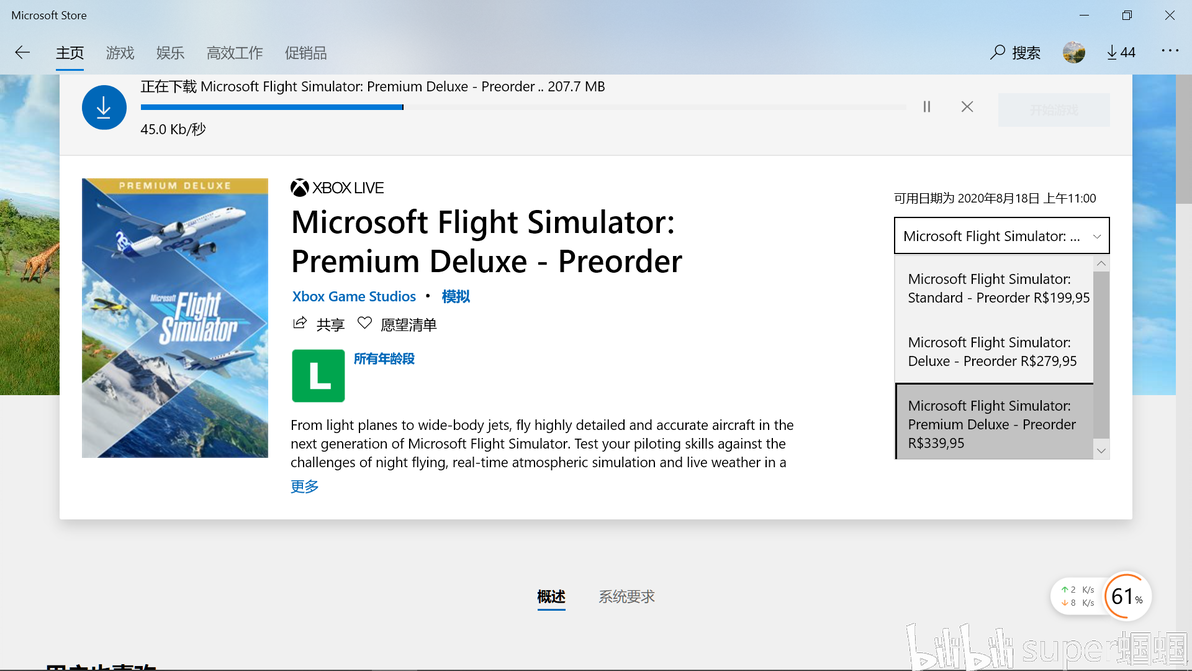Screen dimensions: 1192x671
Task: Click the blue download arrow circle
Action: [x=104, y=107]
